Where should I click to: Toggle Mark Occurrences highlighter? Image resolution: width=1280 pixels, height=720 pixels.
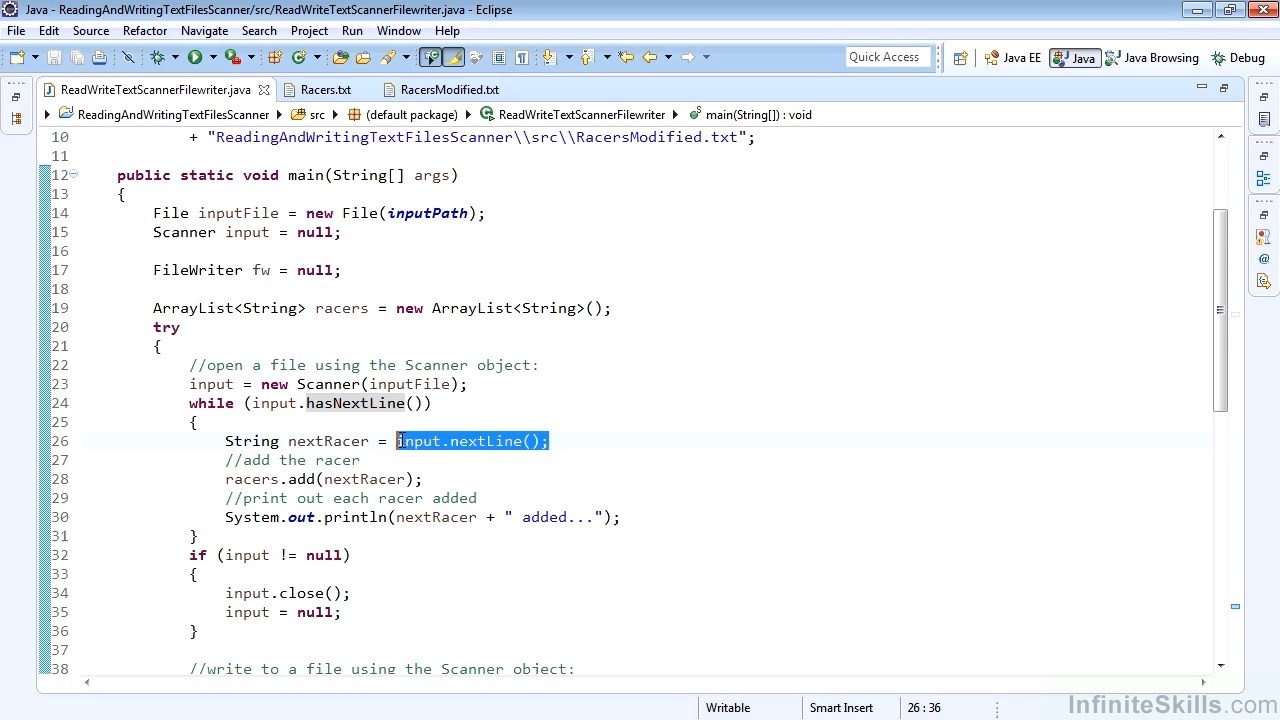(x=453, y=57)
